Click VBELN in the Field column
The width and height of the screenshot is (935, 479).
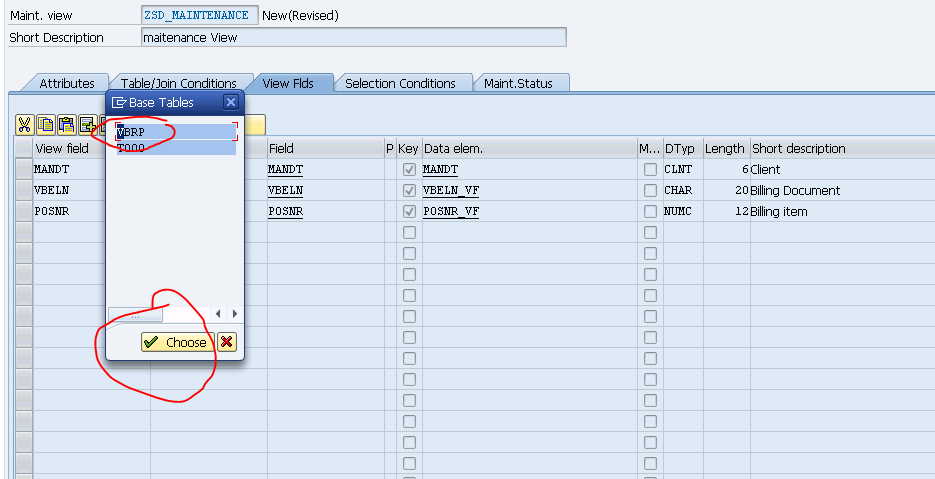point(285,190)
